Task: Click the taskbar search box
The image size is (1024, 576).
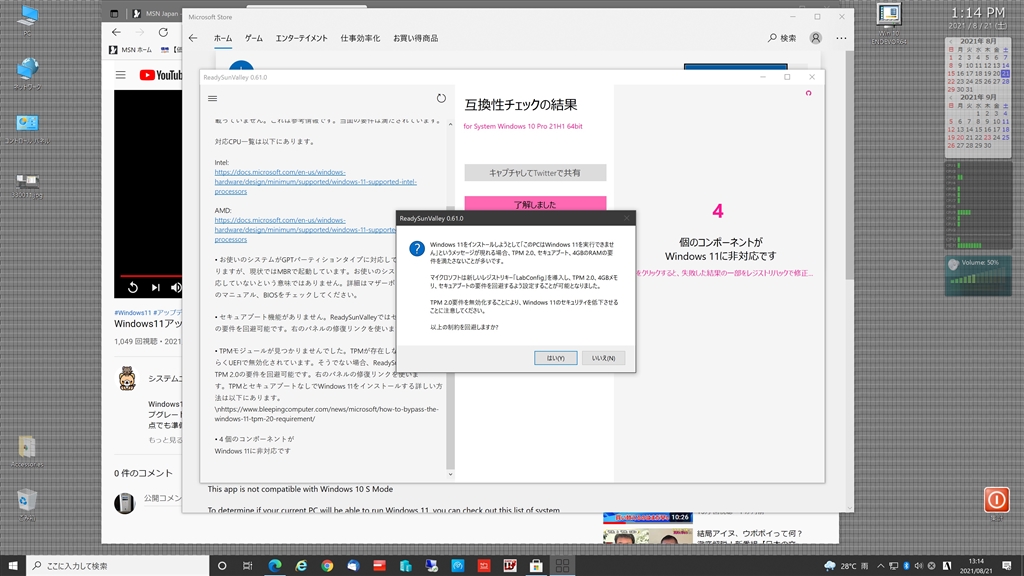Action: tap(118, 566)
